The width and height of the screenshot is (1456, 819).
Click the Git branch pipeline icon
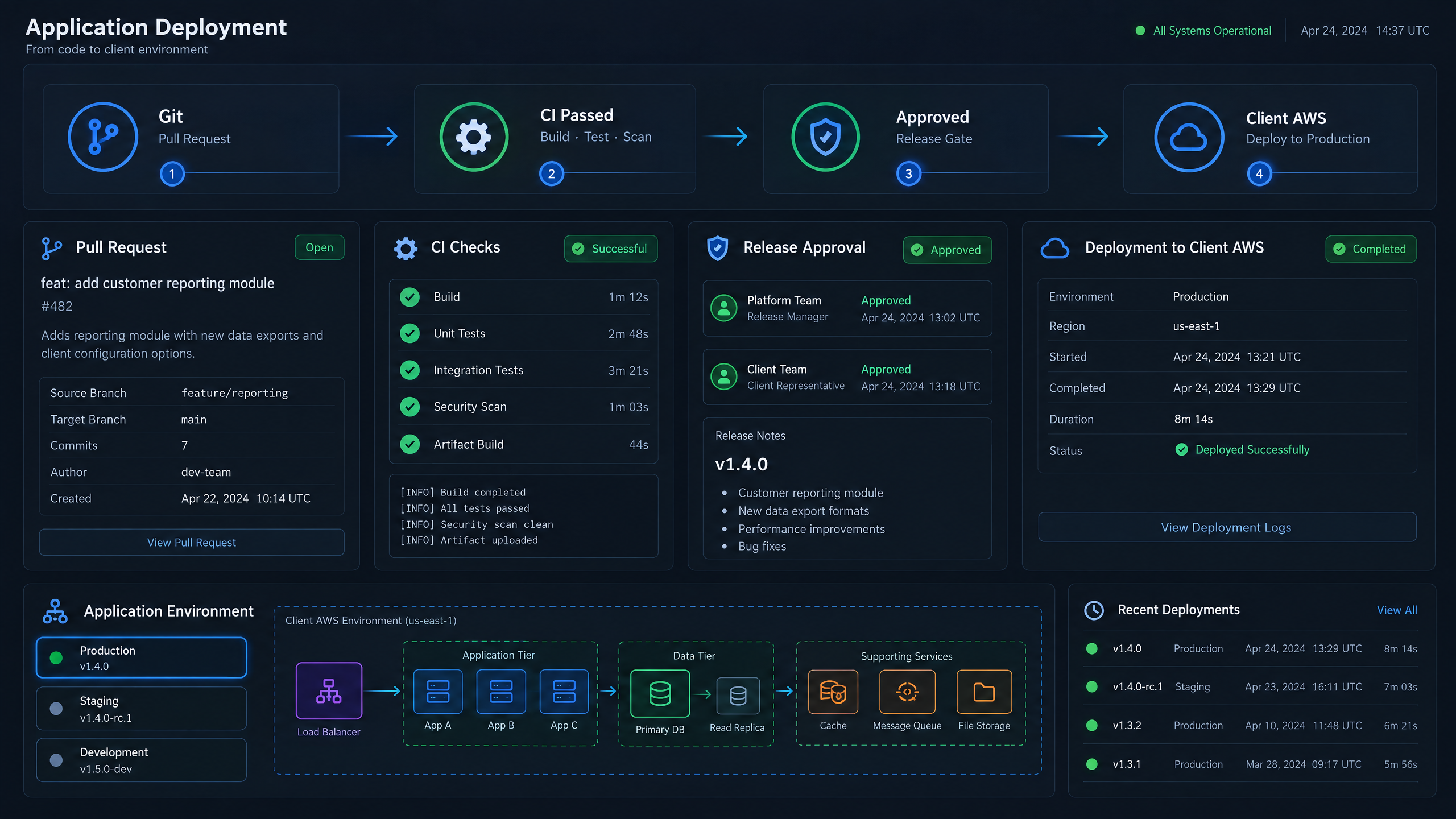[x=103, y=137]
